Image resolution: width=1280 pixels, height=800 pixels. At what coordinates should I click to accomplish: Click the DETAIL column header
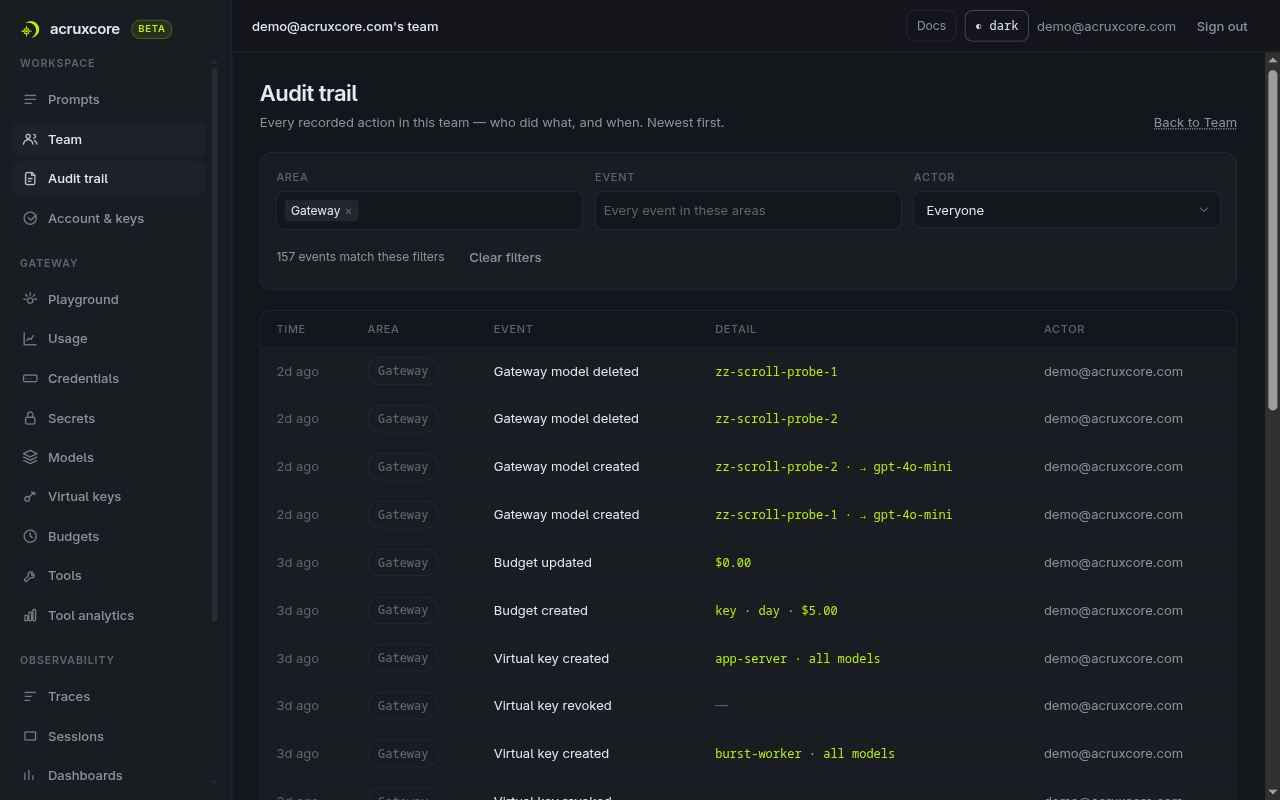coord(735,329)
